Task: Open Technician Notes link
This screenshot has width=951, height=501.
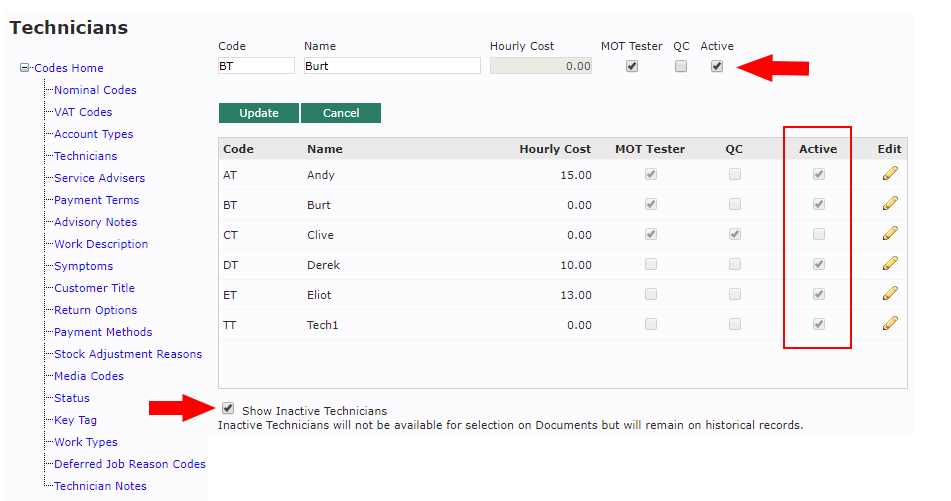Action: click(100, 486)
